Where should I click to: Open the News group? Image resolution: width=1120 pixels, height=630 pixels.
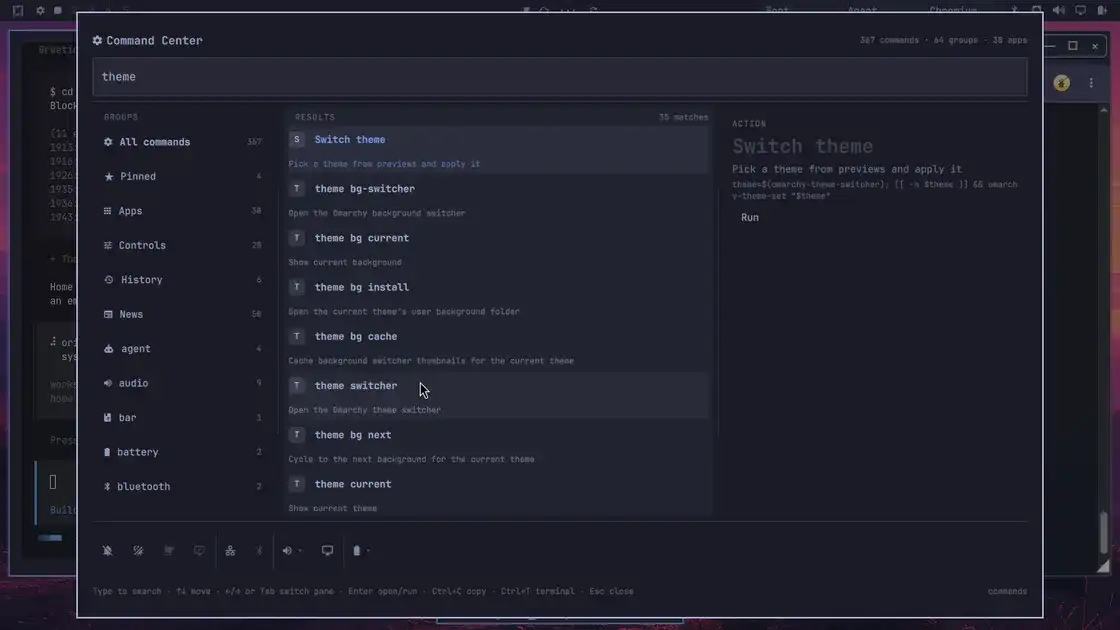tap(183, 314)
